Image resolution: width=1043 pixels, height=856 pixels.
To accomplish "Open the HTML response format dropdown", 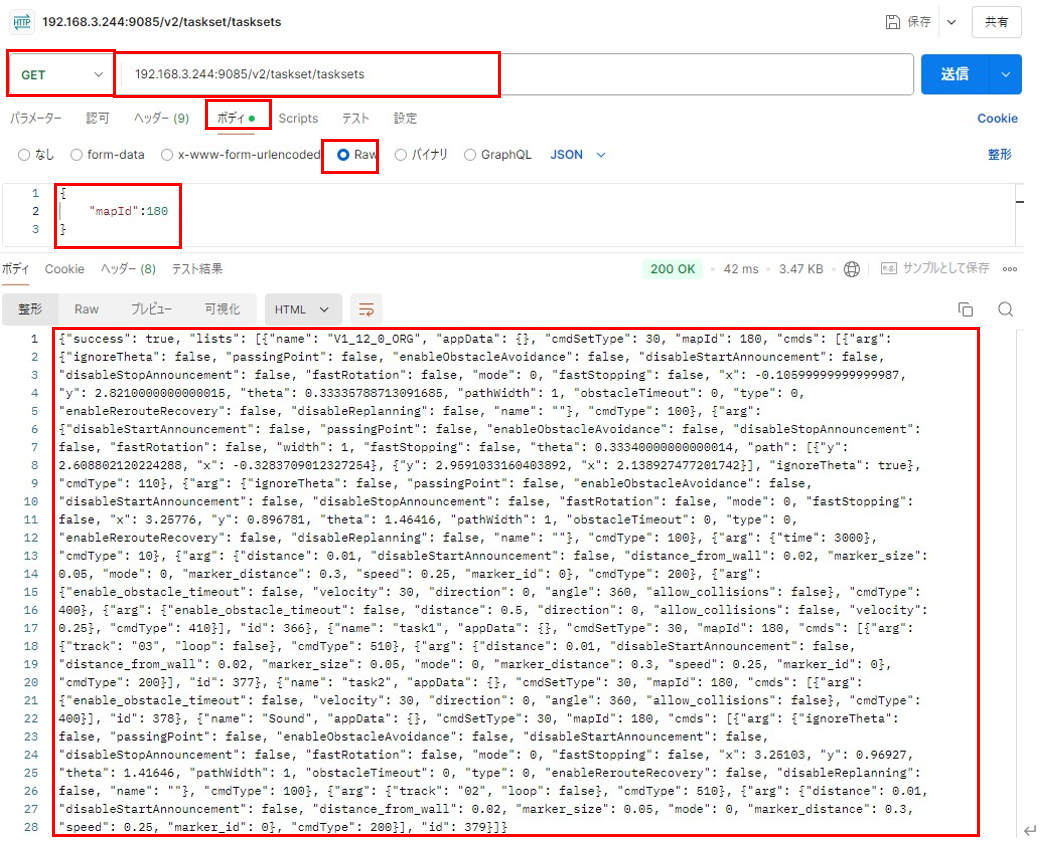I will click(x=303, y=310).
